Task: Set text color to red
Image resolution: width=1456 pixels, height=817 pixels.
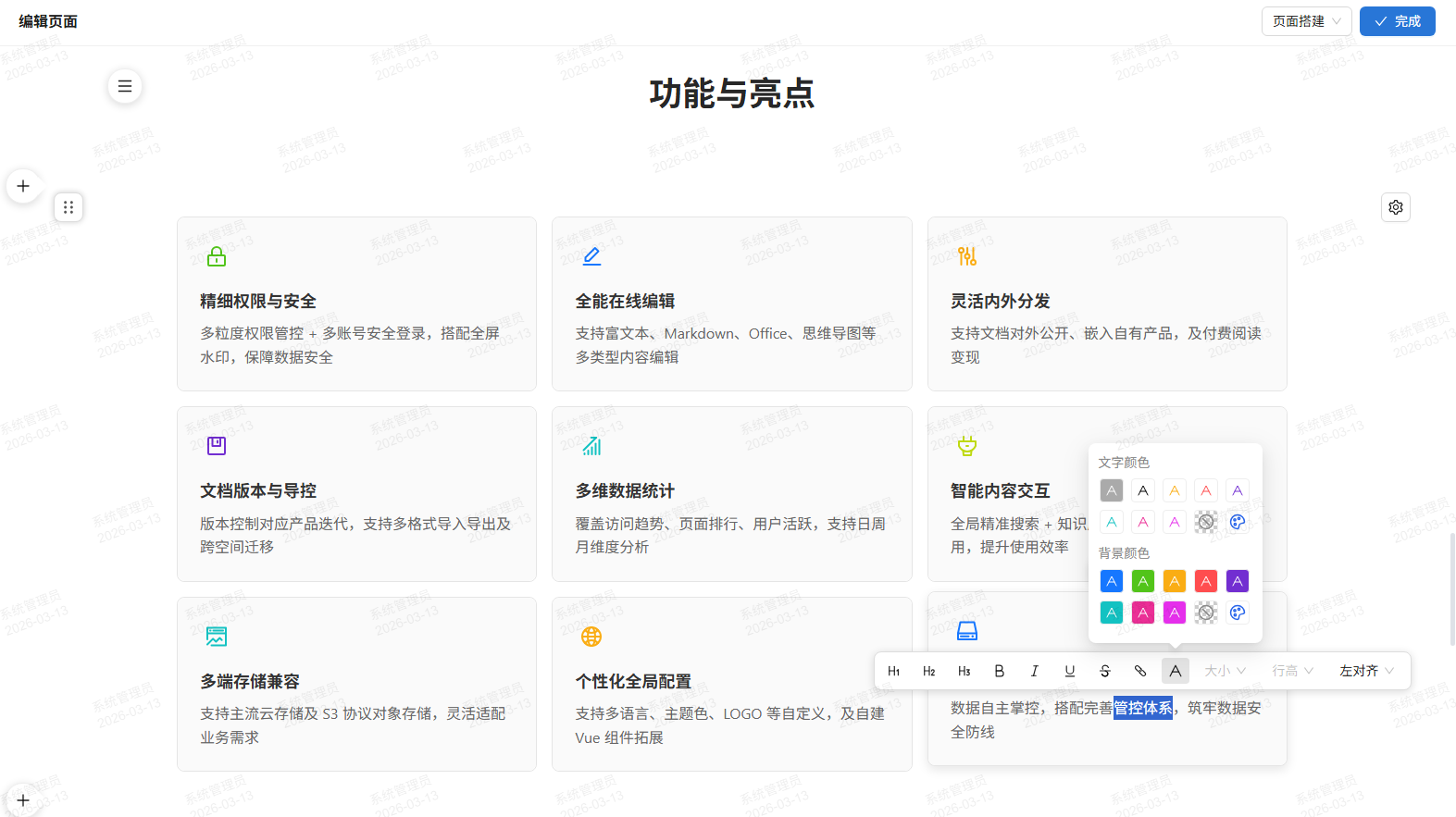Action: [1206, 490]
